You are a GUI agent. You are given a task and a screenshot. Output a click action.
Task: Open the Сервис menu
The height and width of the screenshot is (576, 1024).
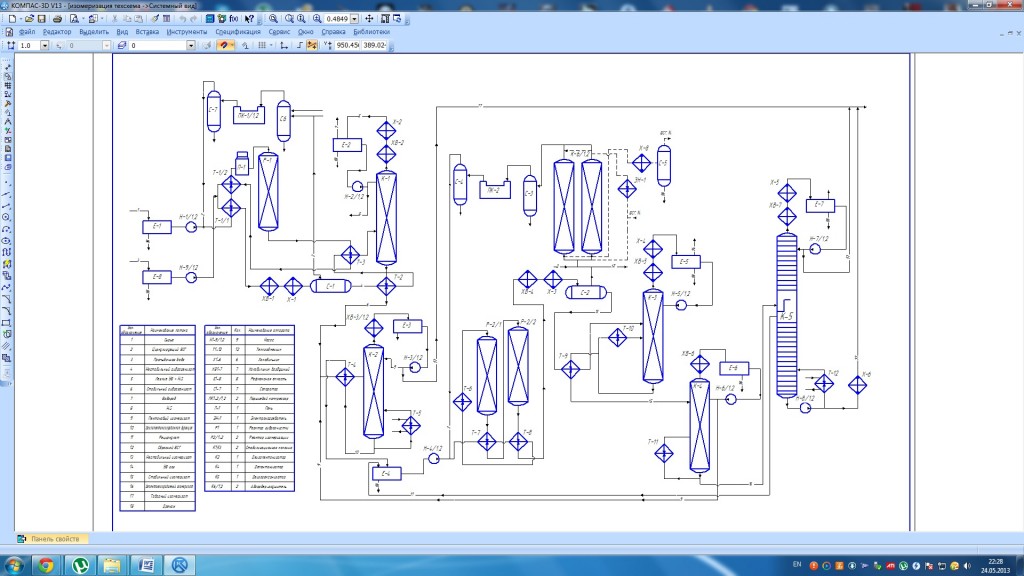[279, 31]
